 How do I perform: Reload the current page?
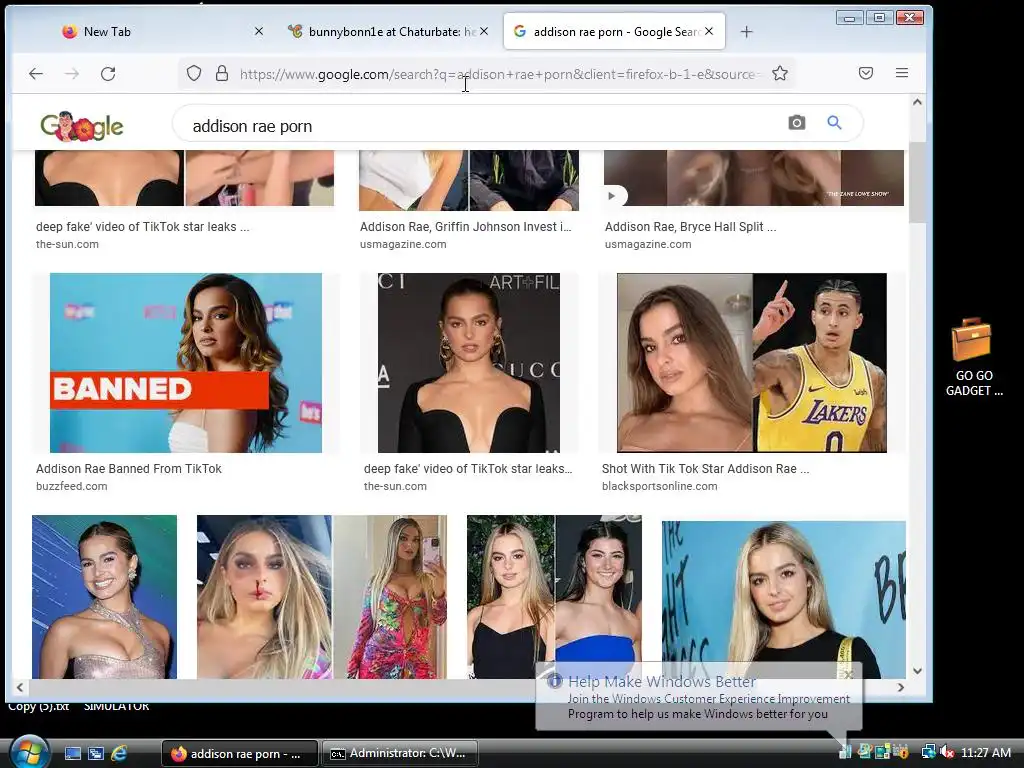click(108, 74)
